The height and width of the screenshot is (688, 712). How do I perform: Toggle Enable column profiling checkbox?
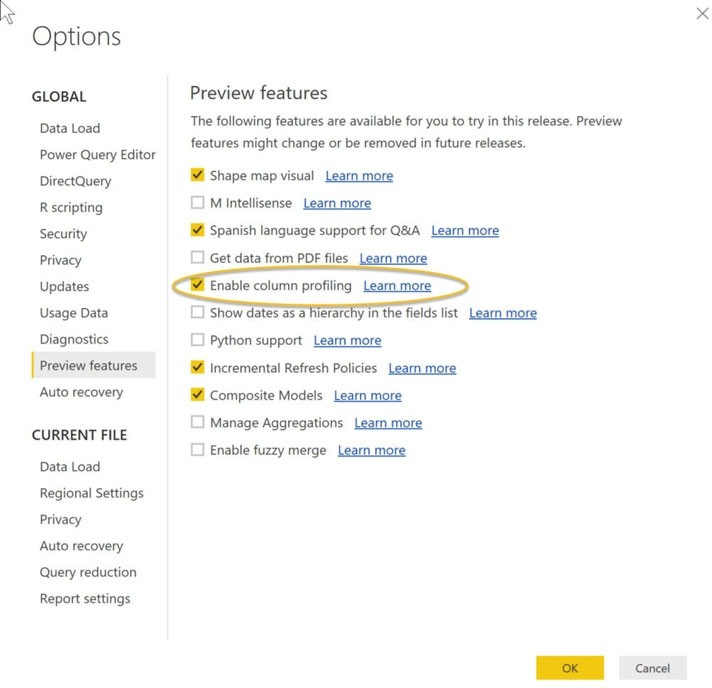click(197, 286)
